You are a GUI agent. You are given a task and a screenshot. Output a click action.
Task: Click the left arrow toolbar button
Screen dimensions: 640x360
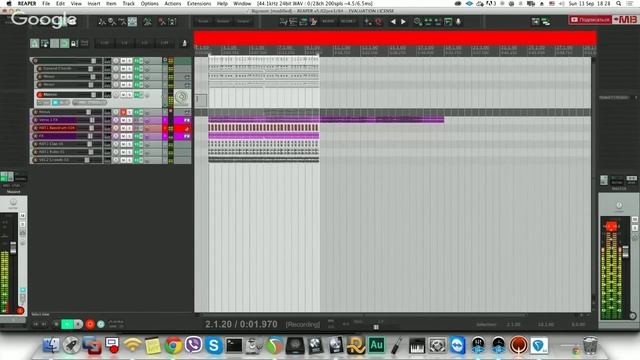(393, 22)
